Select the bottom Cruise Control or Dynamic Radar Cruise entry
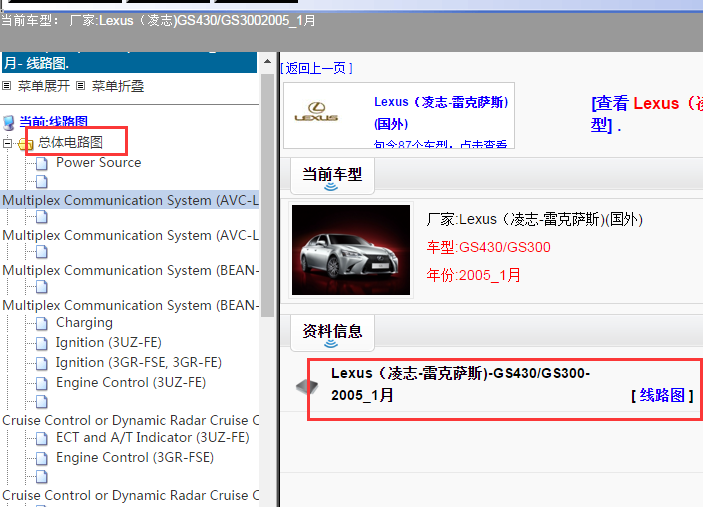 coord(130,495)
